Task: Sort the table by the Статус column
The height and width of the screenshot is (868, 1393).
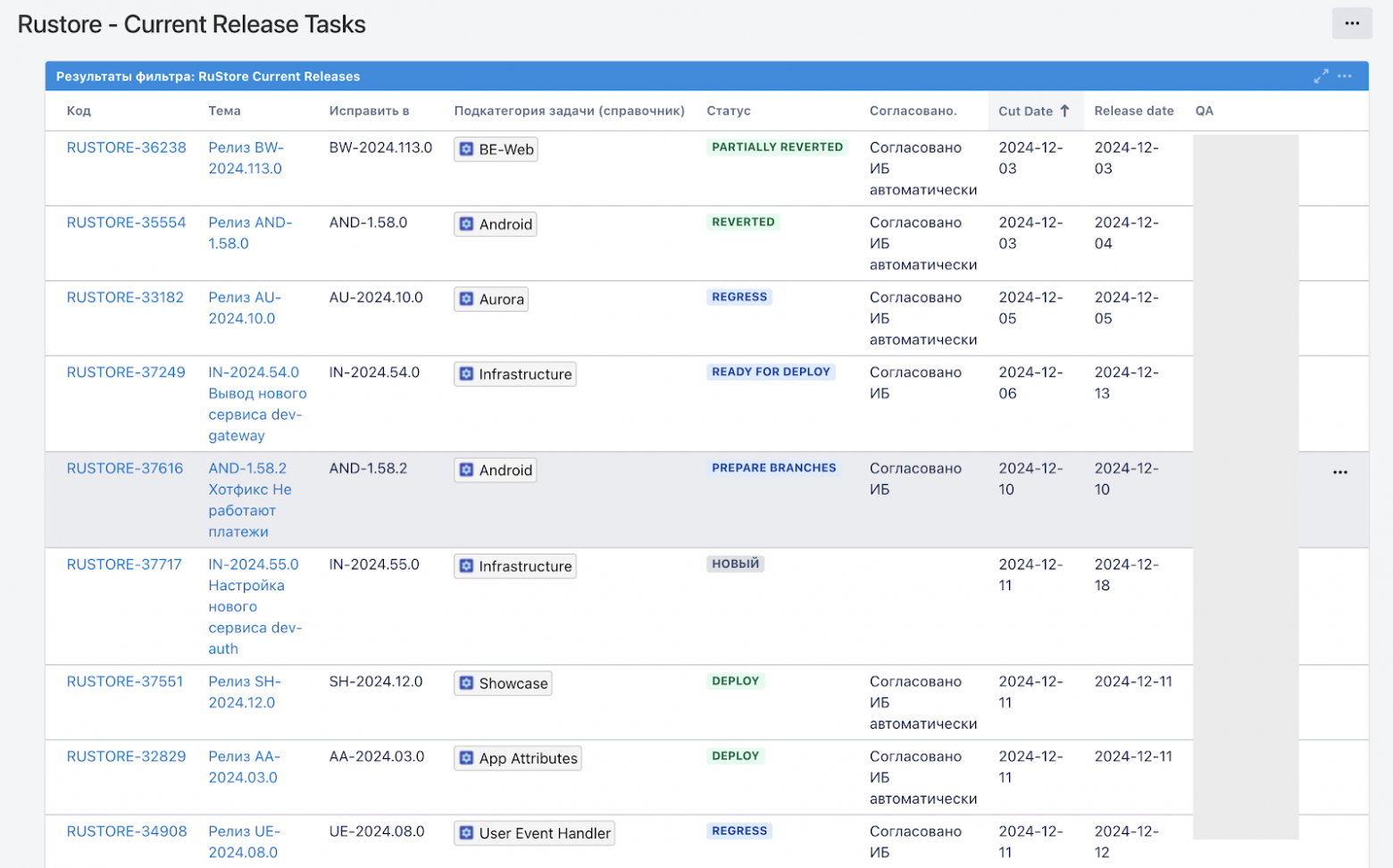Action: coord(729,111)
